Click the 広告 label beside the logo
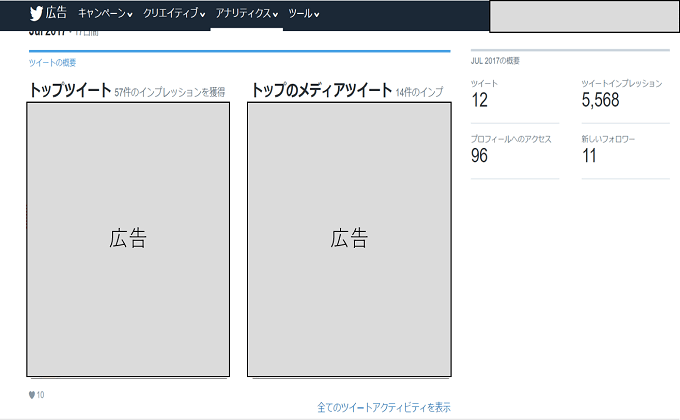Viewport: 680px width, 420px height. (x=56, y=13)
